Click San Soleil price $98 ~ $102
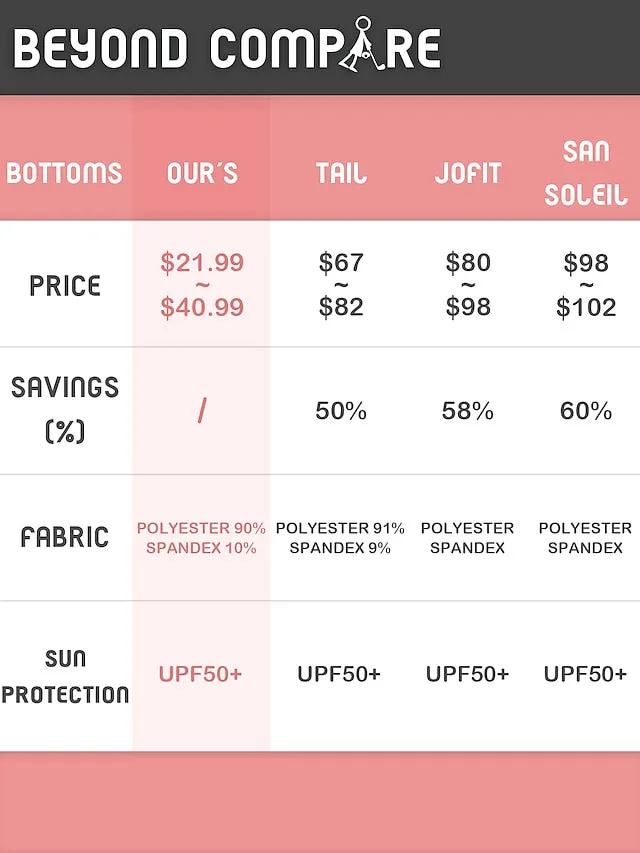This screenshot has width=640, height=853. click(x=586, y=285)
